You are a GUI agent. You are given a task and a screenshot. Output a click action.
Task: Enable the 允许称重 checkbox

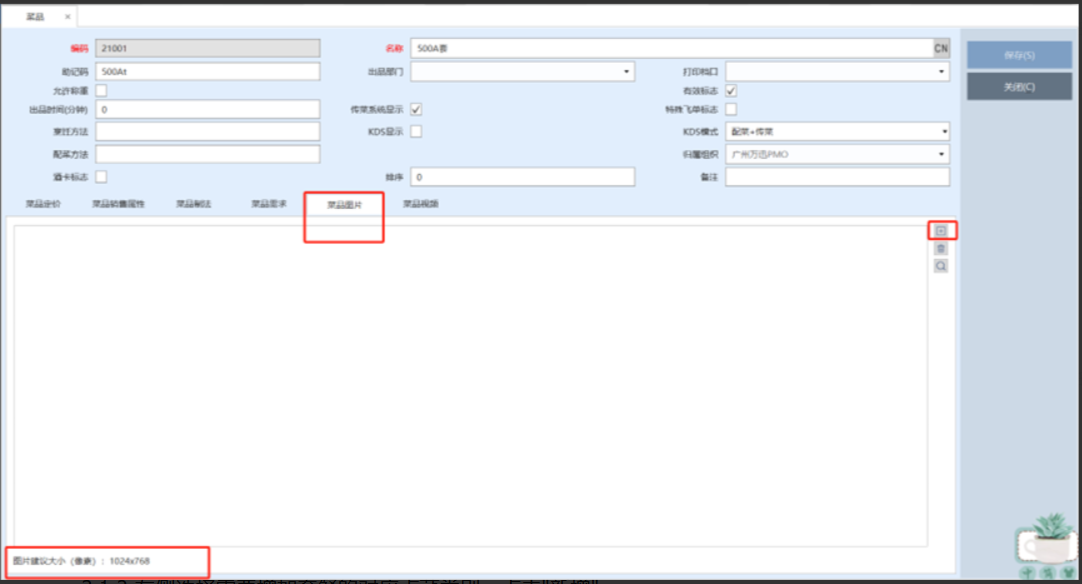(101, 91)
